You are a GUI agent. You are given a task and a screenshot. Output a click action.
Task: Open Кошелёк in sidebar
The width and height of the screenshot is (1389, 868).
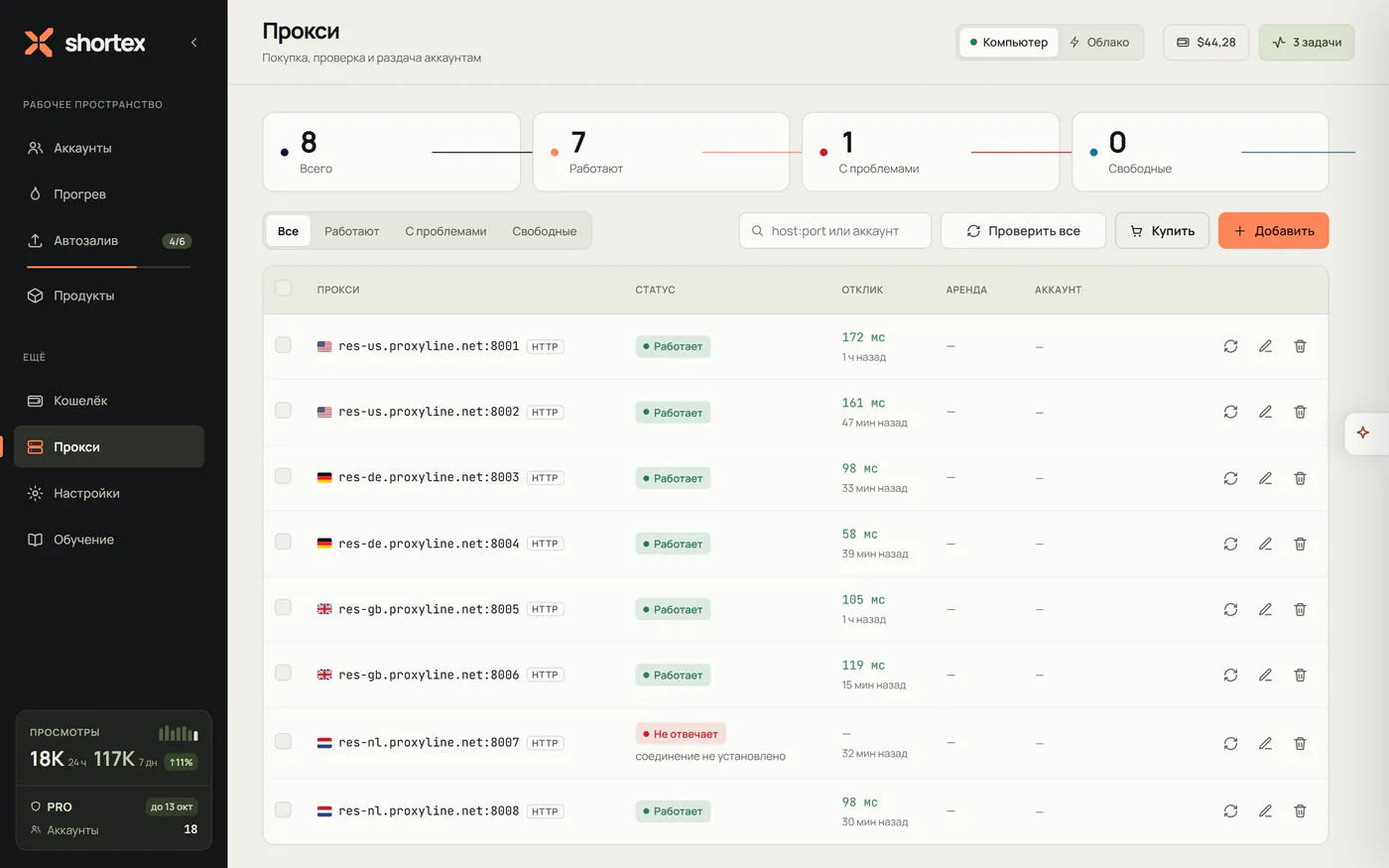tap(109, 401)
